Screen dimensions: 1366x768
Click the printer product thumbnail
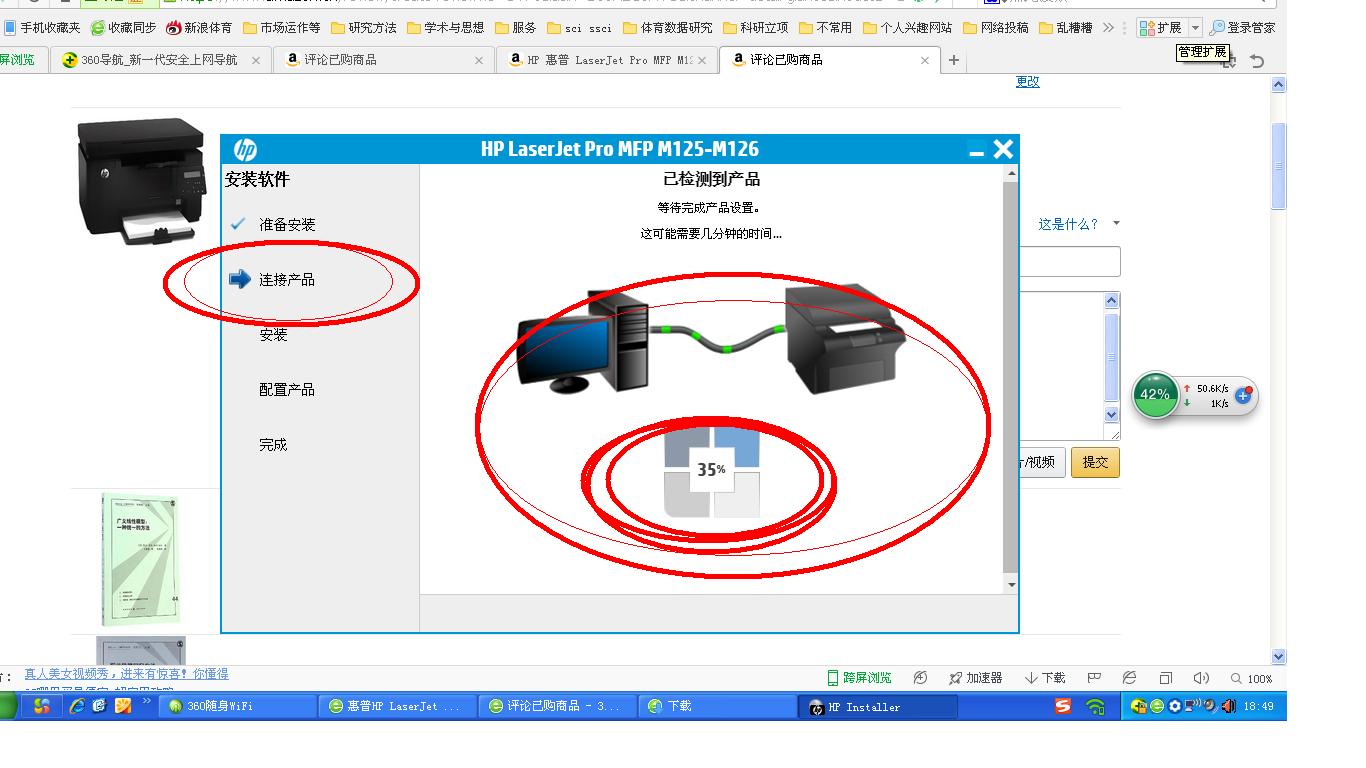[141, 181]
